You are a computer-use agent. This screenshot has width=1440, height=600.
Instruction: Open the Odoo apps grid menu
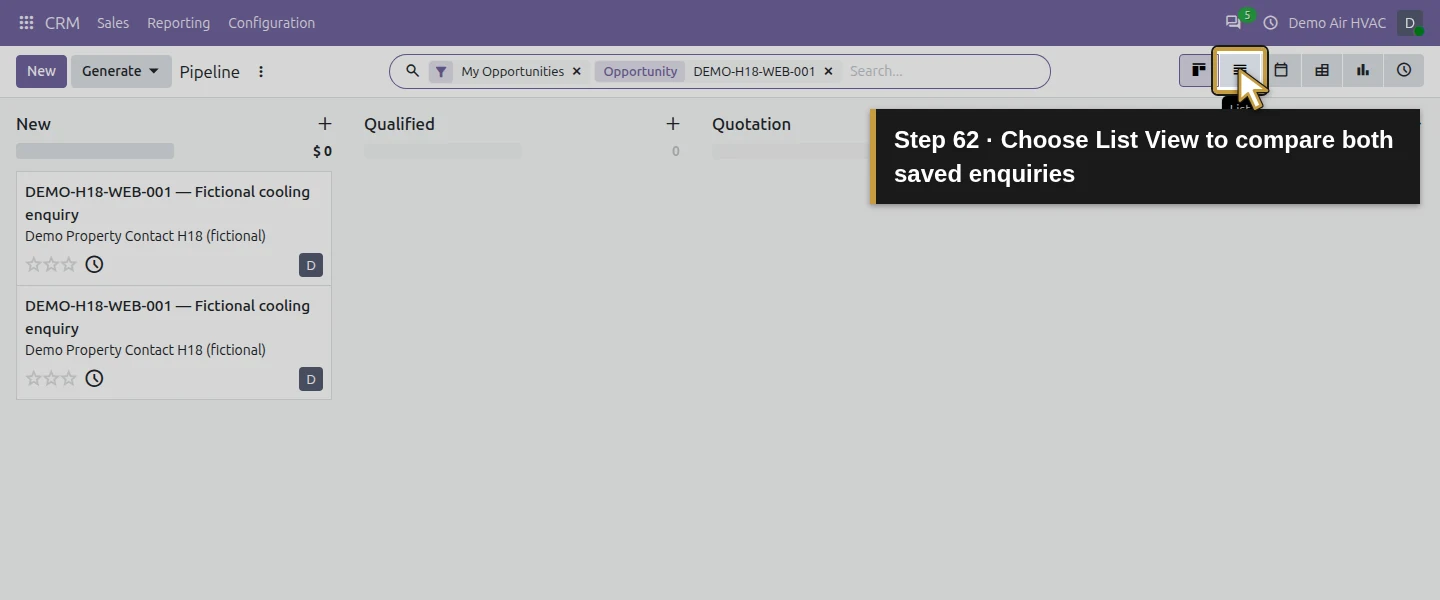pyautogui.click(x=26, y=22)
